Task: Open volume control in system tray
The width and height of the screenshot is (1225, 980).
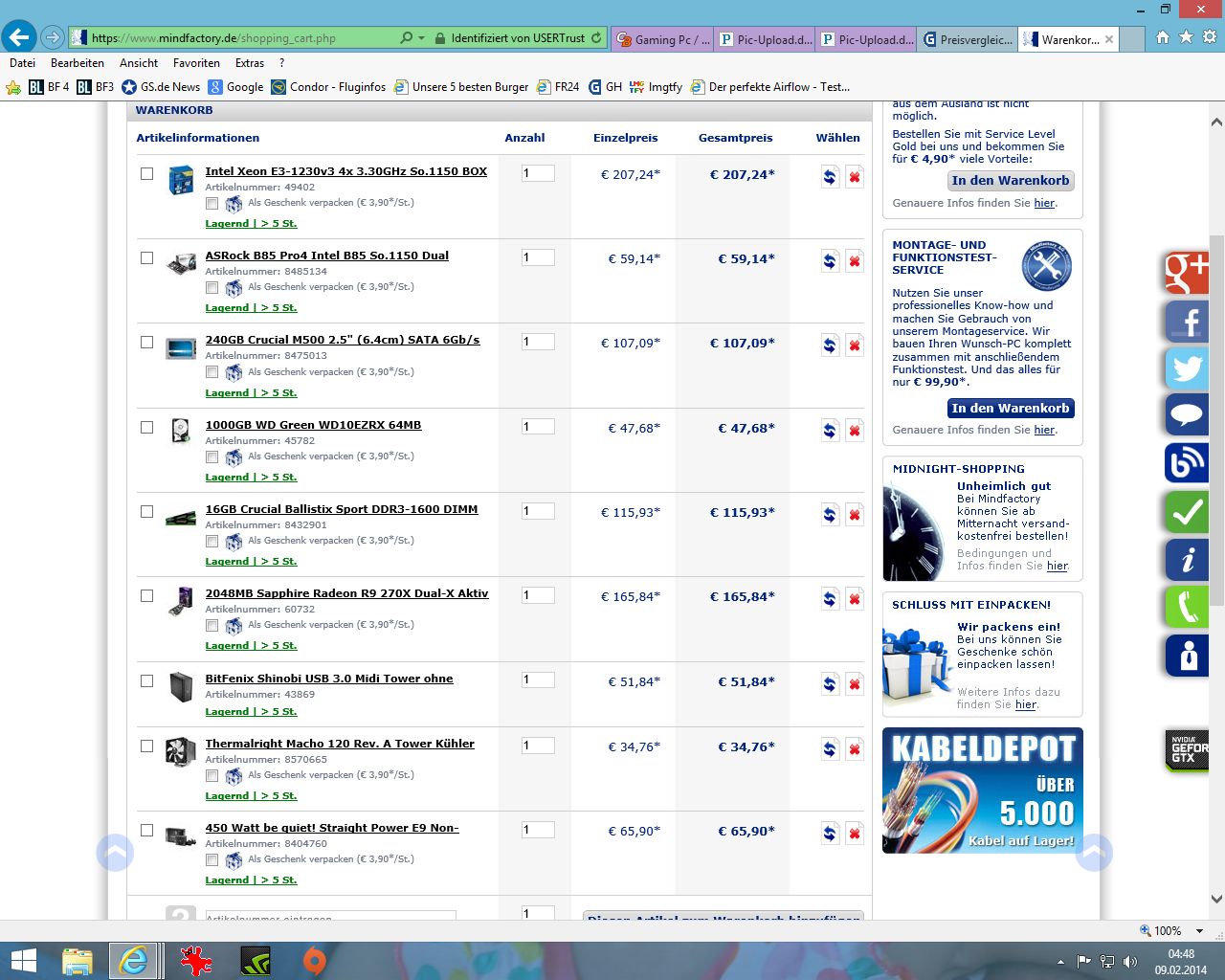Action: (x=1130, y=962)
